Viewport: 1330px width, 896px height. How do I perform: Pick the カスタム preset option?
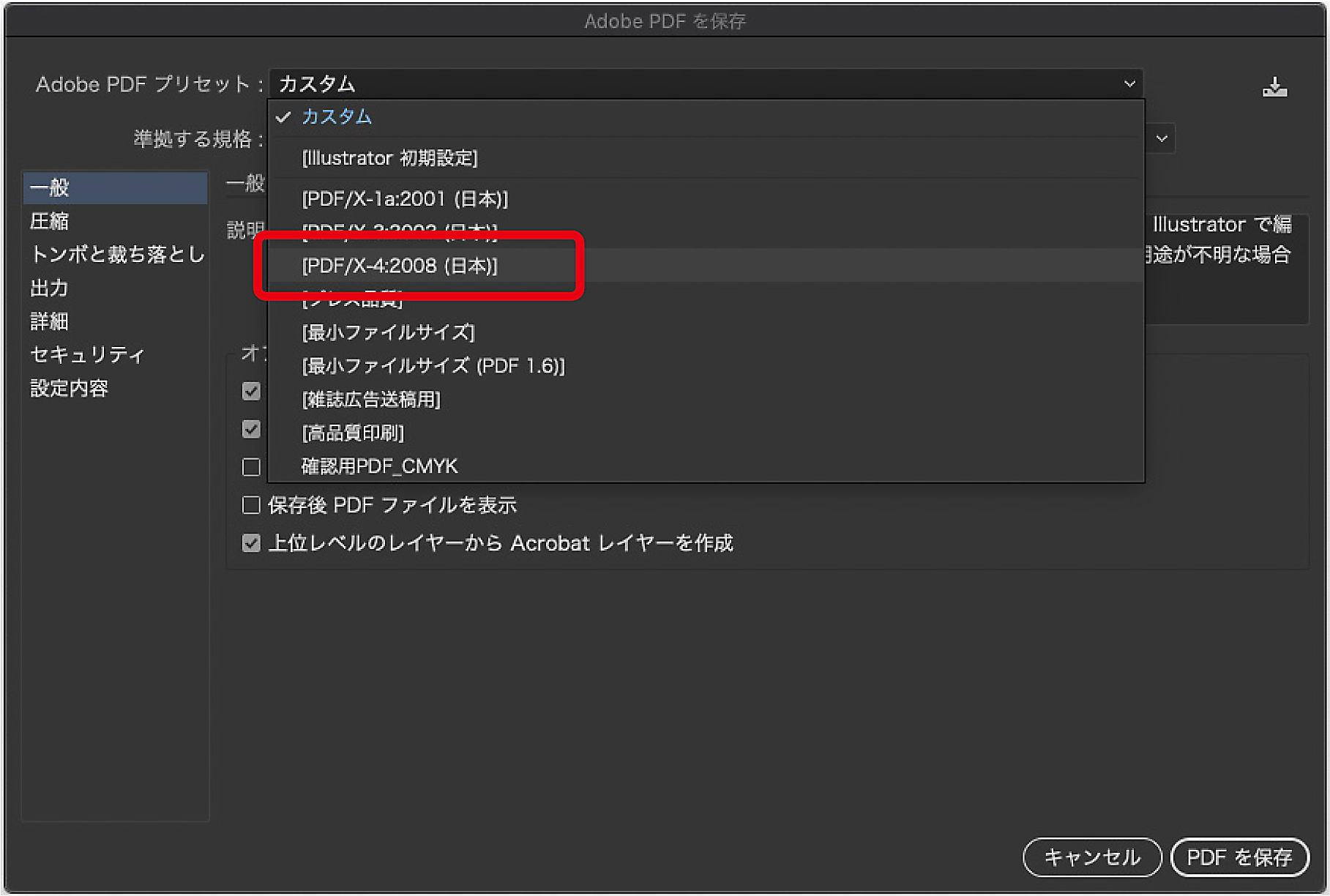[337, 116]
